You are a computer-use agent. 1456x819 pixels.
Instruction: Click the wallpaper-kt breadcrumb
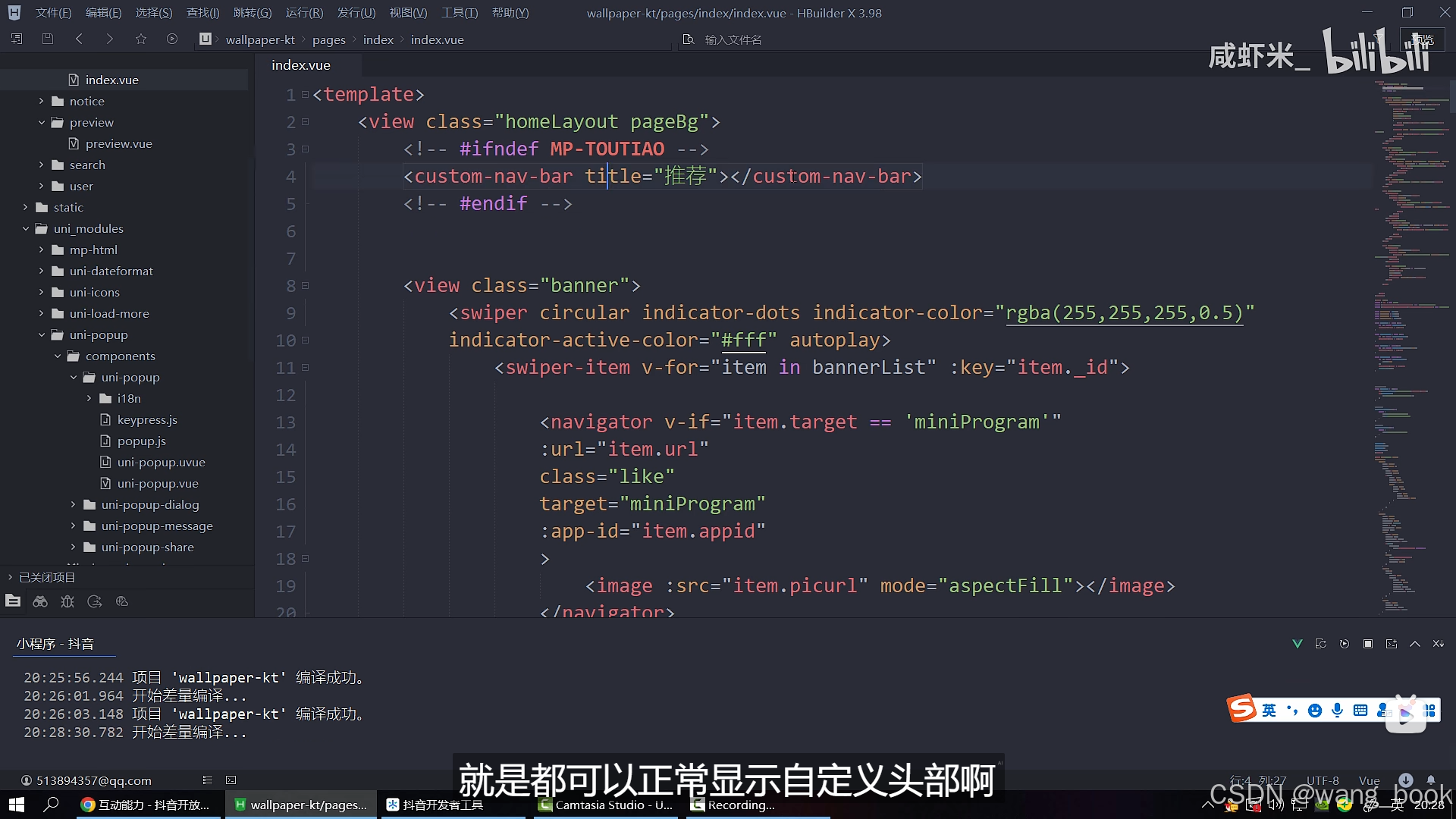[x=260, y=39]
